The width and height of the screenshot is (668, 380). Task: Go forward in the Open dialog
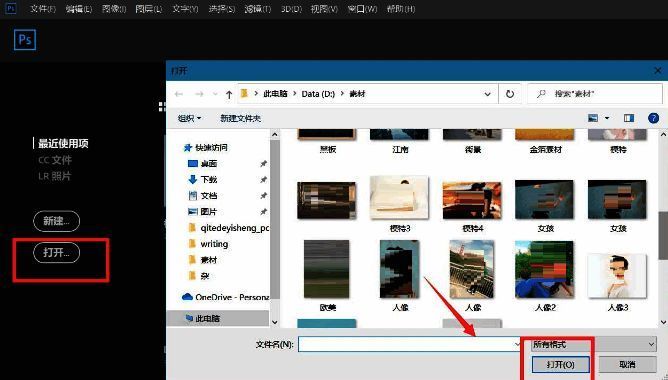[x=199, y=94]
